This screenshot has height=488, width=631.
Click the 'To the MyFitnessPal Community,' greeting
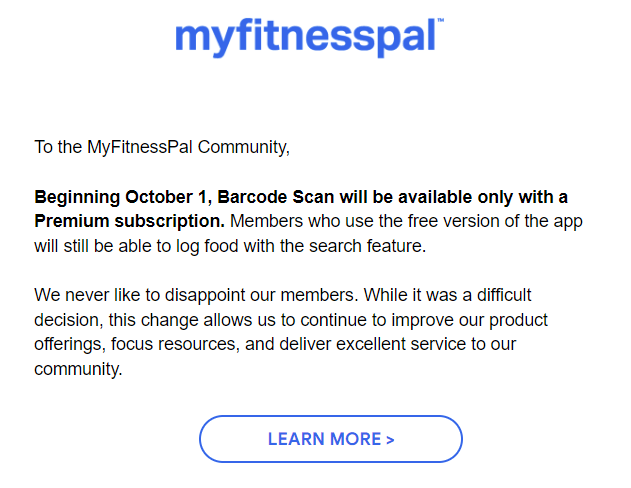coord(162,147)
